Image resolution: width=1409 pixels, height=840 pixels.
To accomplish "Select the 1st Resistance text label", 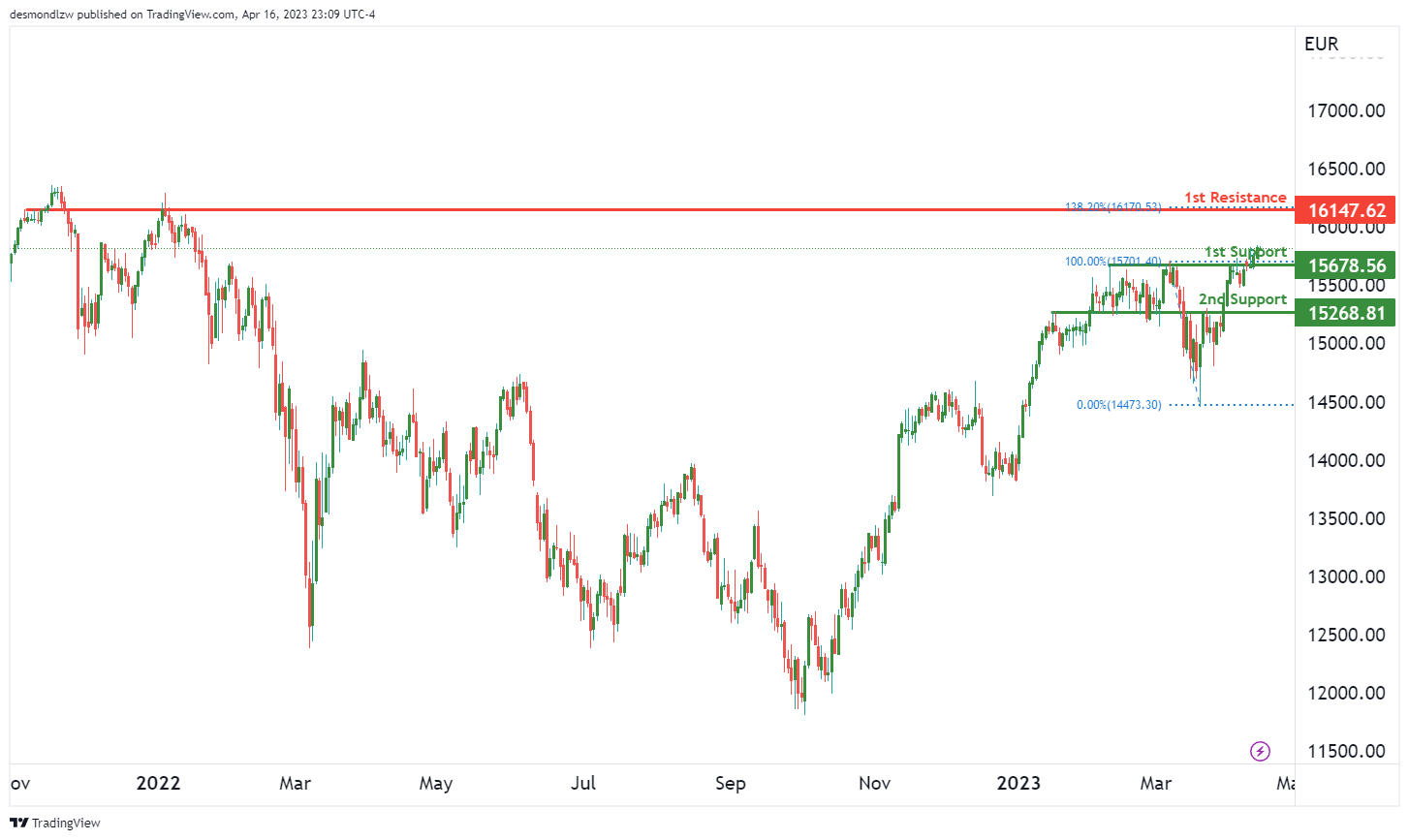I will pyautogui.click(x=1235, y=198).
